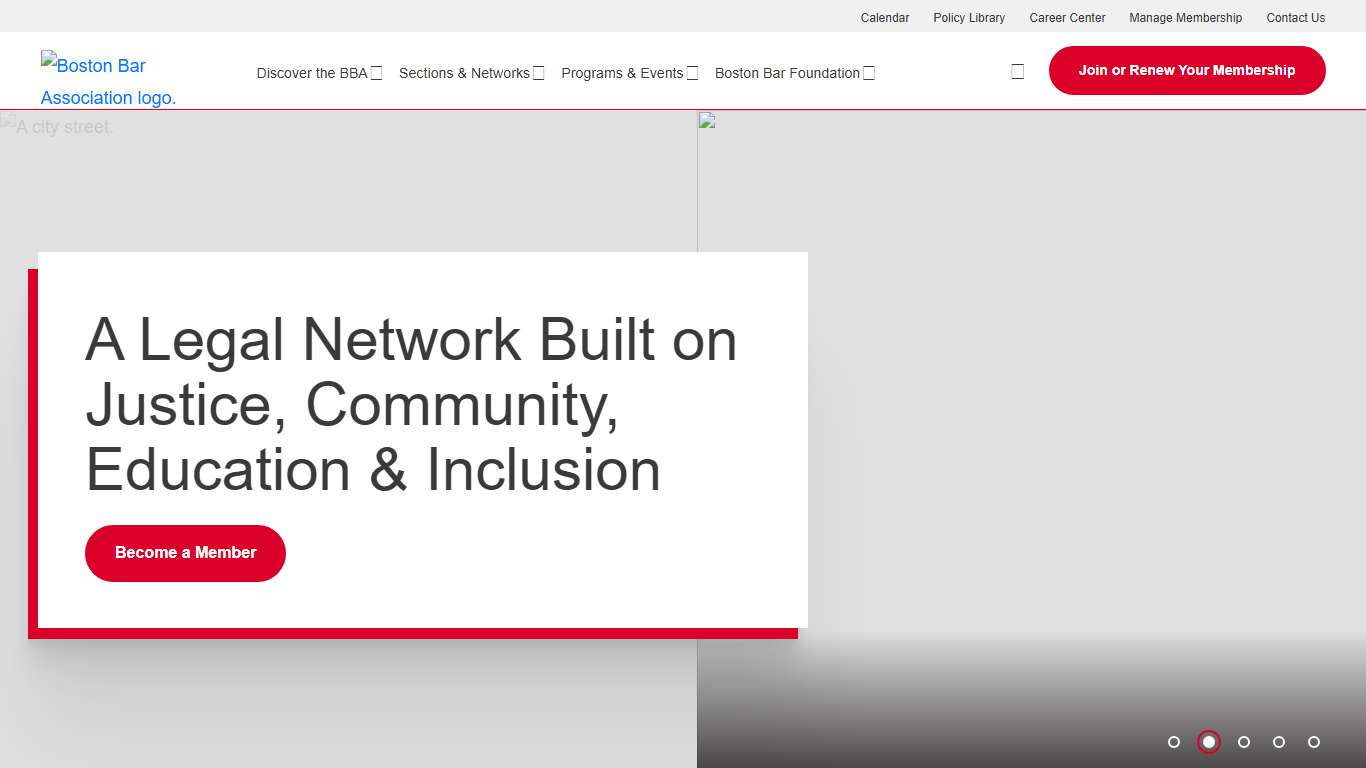This screenshot has width=1366, height=768.
Task: Open the Programs & Events menu
Action: point(622,73)
